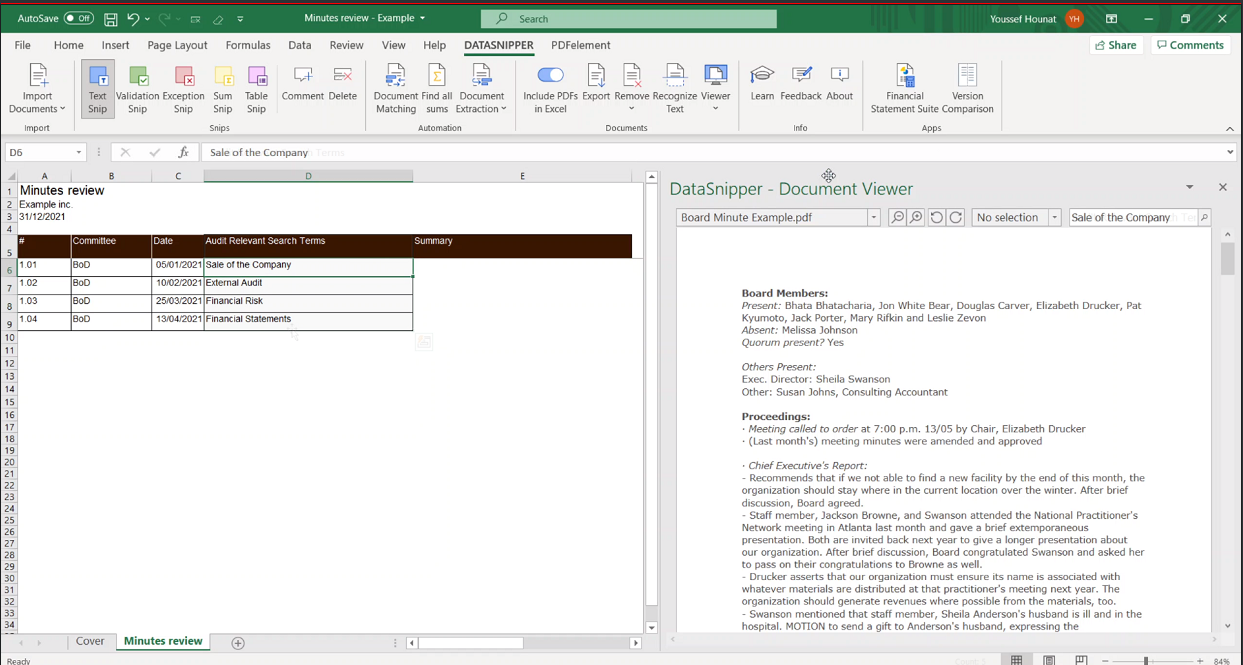Collapse the ribbon

1230,128
